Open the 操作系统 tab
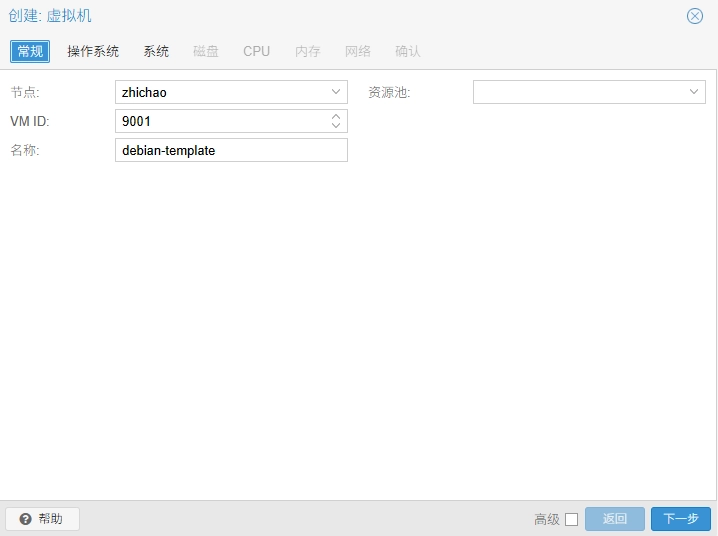 point(93,51)
